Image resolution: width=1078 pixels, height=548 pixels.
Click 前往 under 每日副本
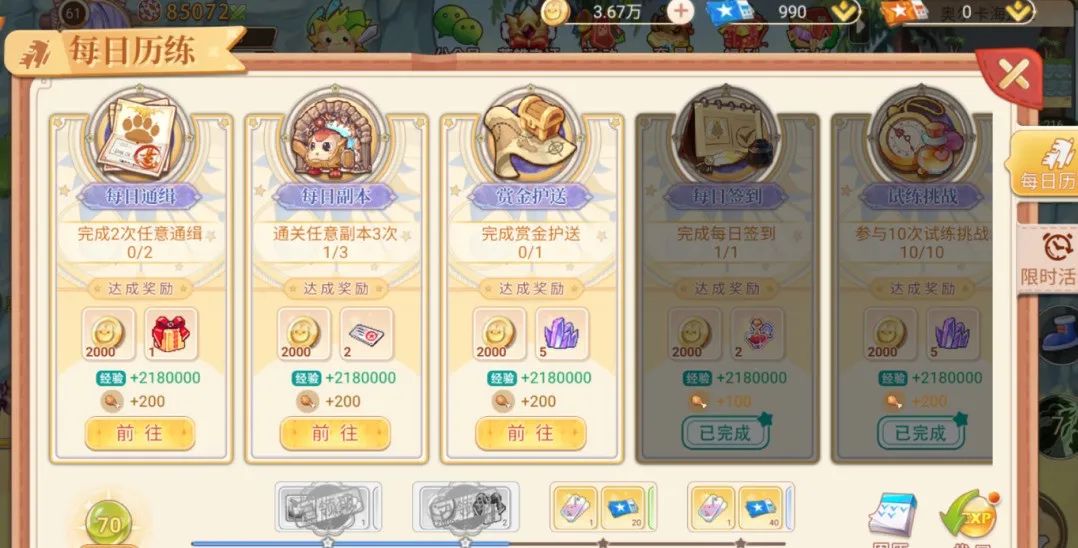pos(336,434)
